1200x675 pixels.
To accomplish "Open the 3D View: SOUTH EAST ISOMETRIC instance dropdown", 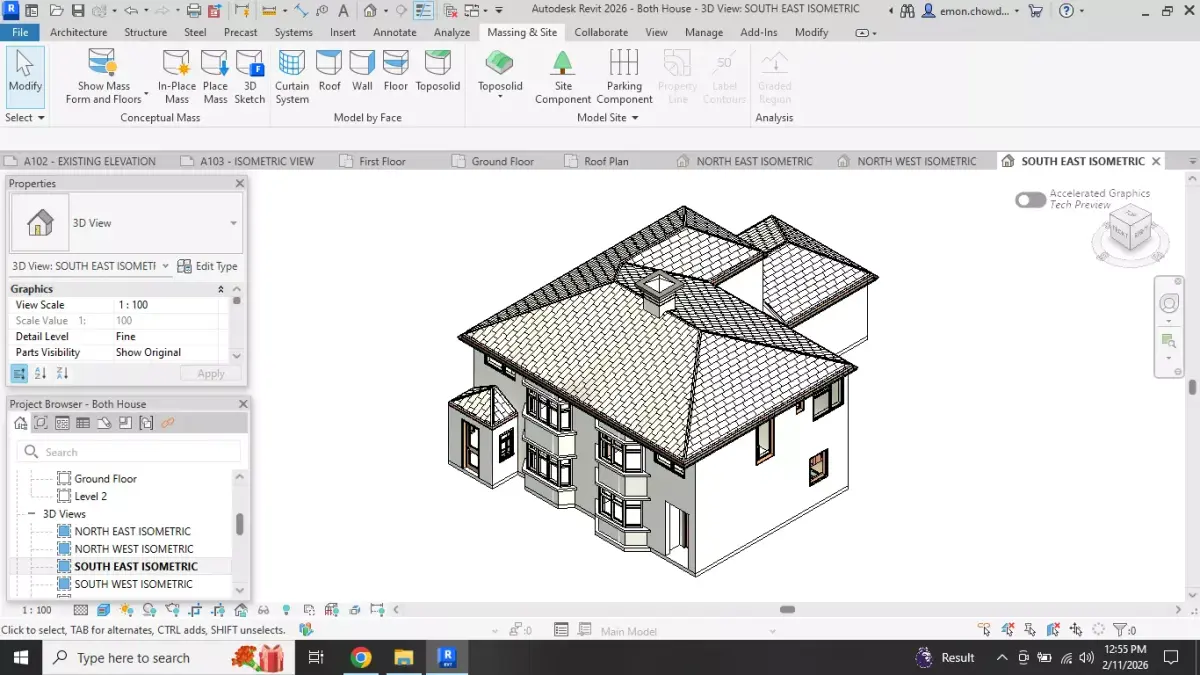I will click(165, 266).
